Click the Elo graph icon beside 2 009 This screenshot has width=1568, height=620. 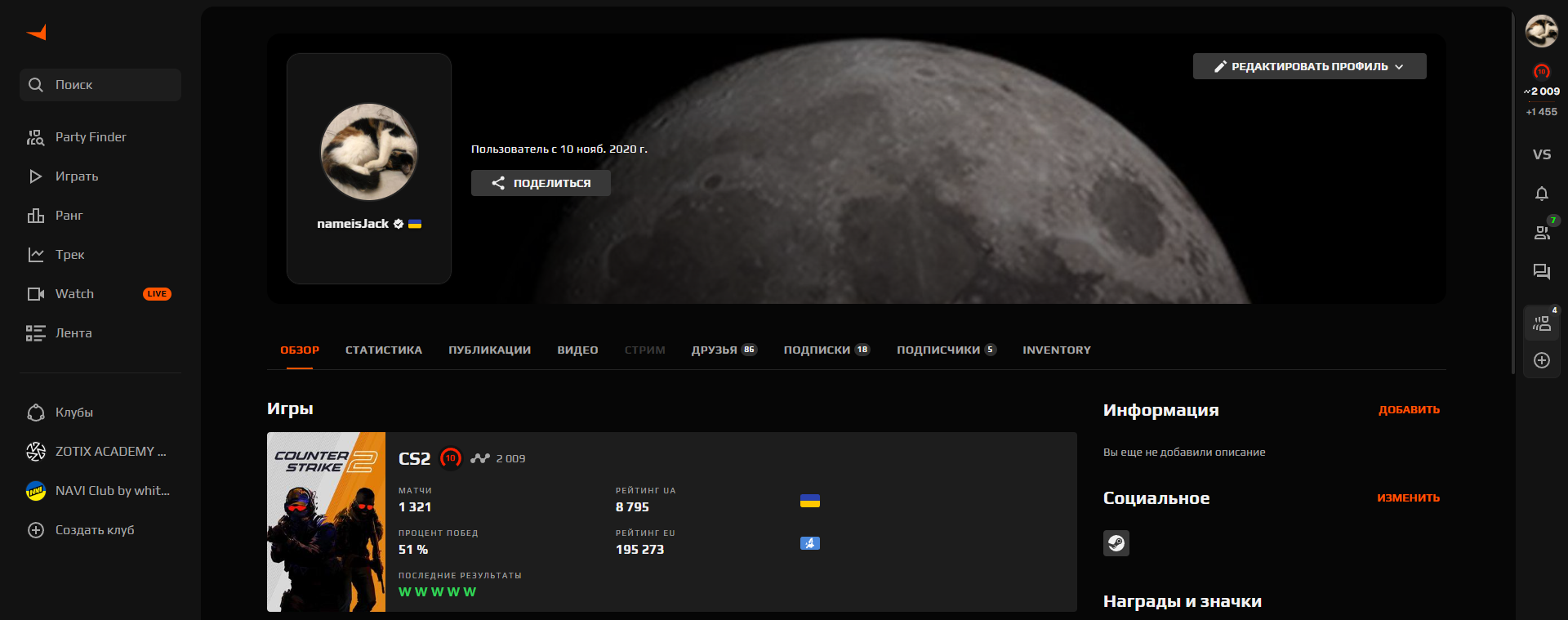480,458
